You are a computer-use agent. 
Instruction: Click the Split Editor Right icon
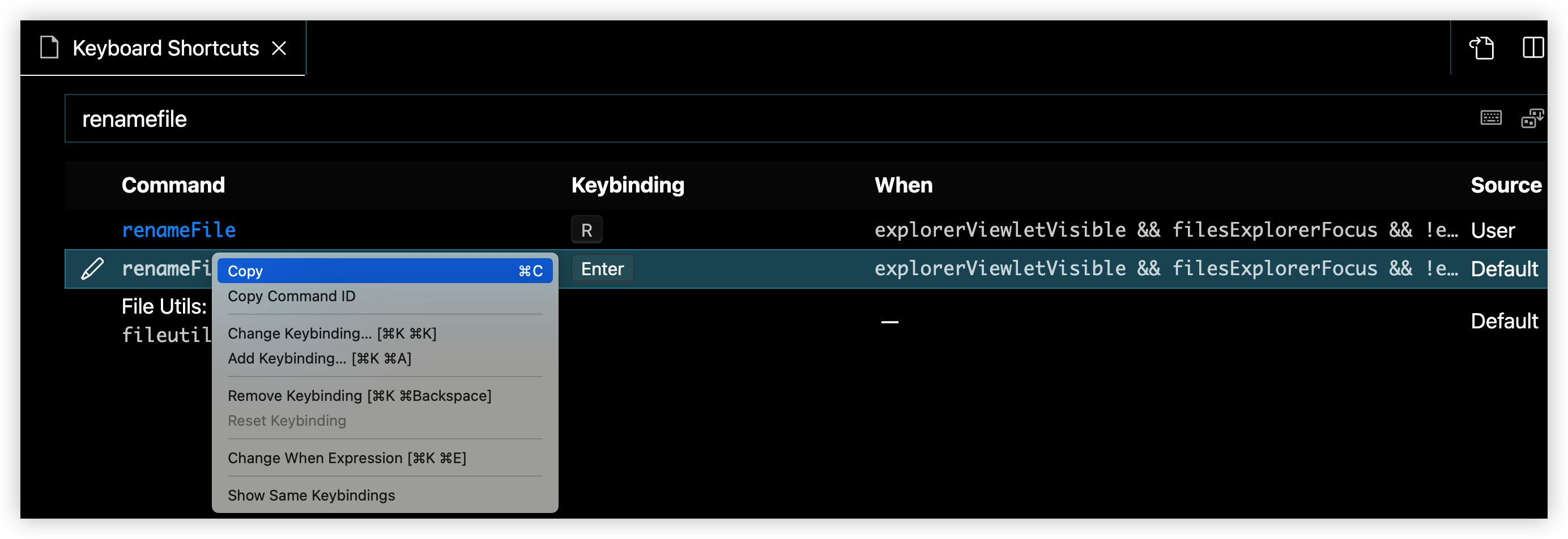click(x=1533, y=48)
